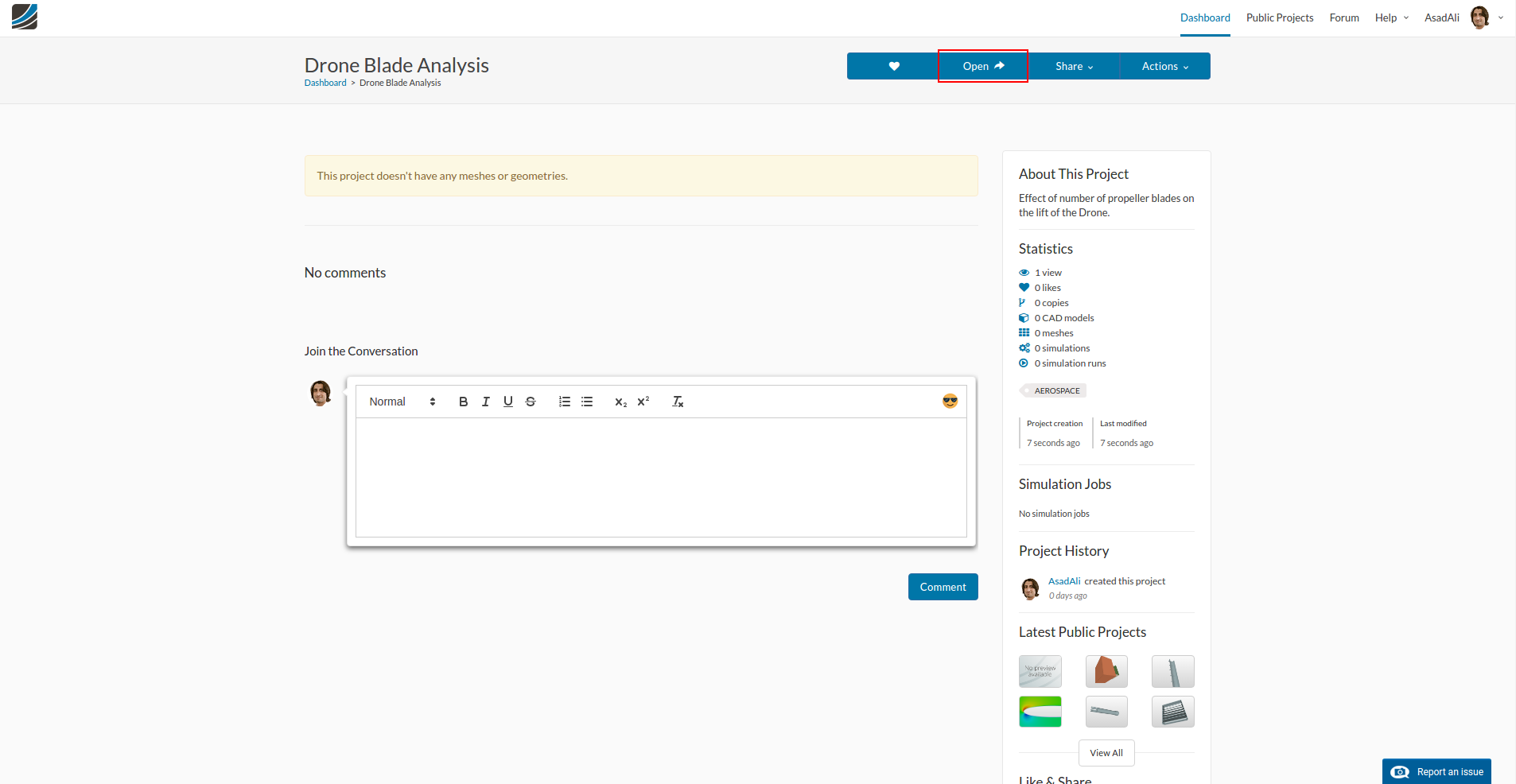This screenshot has width=1516, height=784.
Task: Open the Help menu dropdown
Action: 1391,17
